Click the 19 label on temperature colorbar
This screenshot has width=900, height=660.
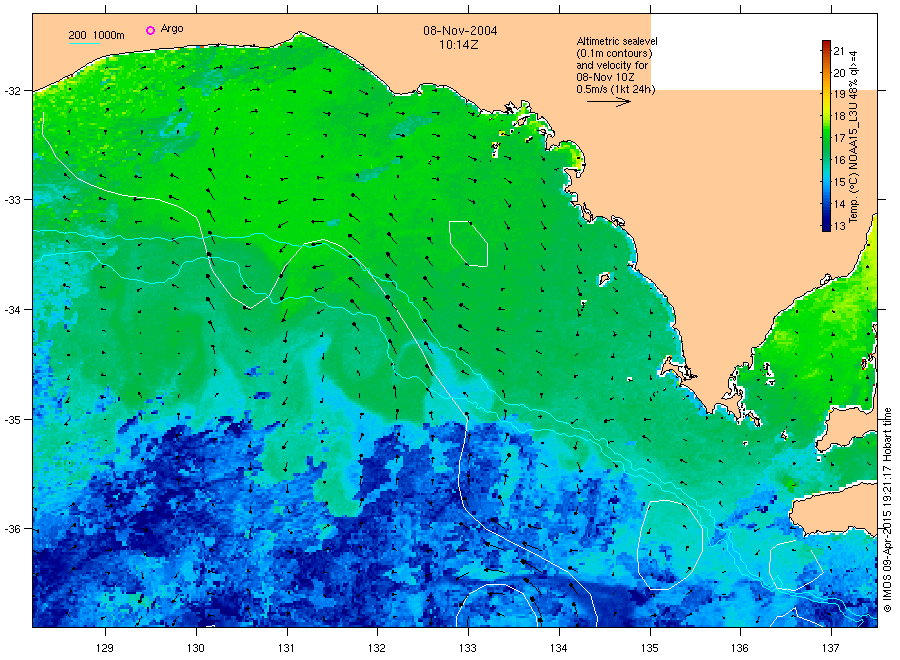839,95
